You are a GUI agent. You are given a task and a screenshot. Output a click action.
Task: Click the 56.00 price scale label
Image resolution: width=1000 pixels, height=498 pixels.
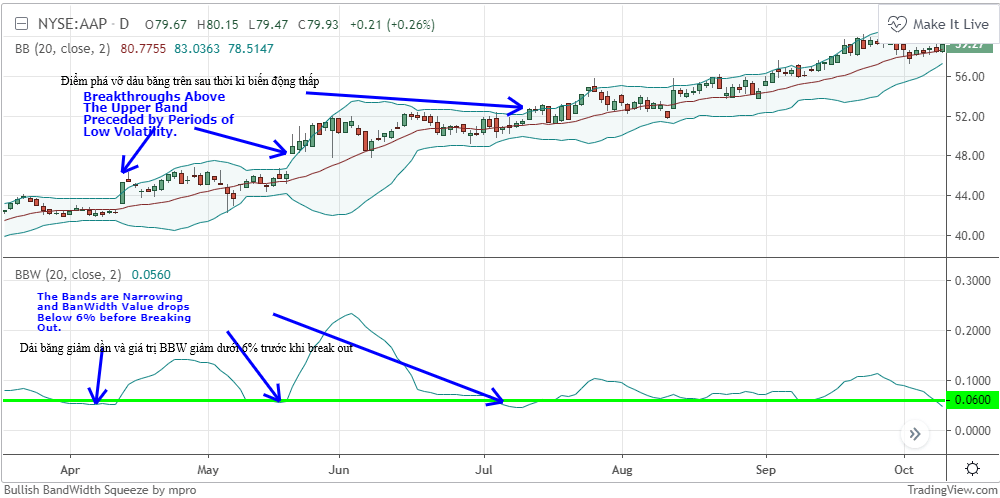pyautogui.click(x=968, y=77)
